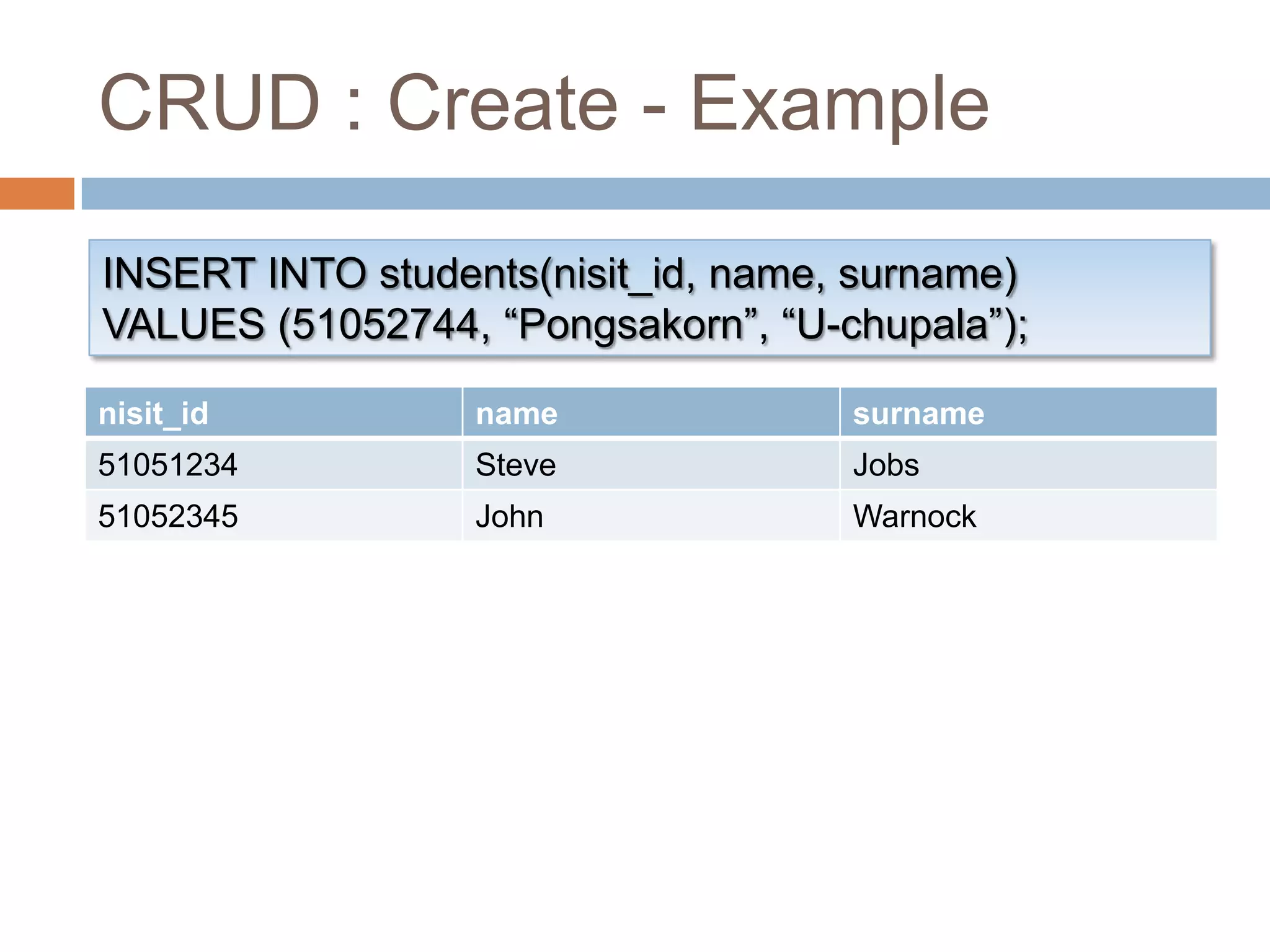Select the John cell

(x=651, y=516)
